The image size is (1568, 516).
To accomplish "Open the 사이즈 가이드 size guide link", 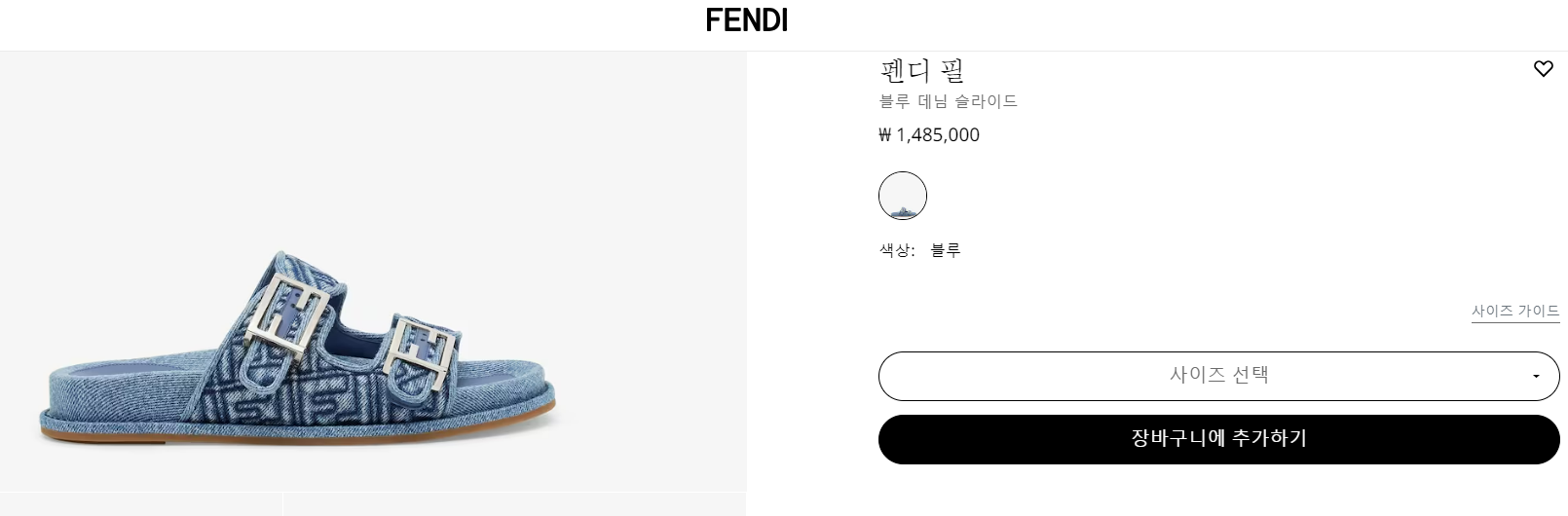I will 1514,311.
